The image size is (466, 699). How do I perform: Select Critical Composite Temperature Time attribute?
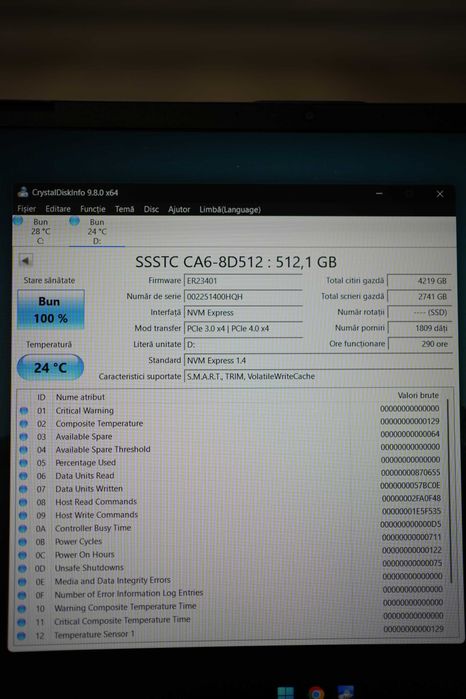tap(122, 621)
